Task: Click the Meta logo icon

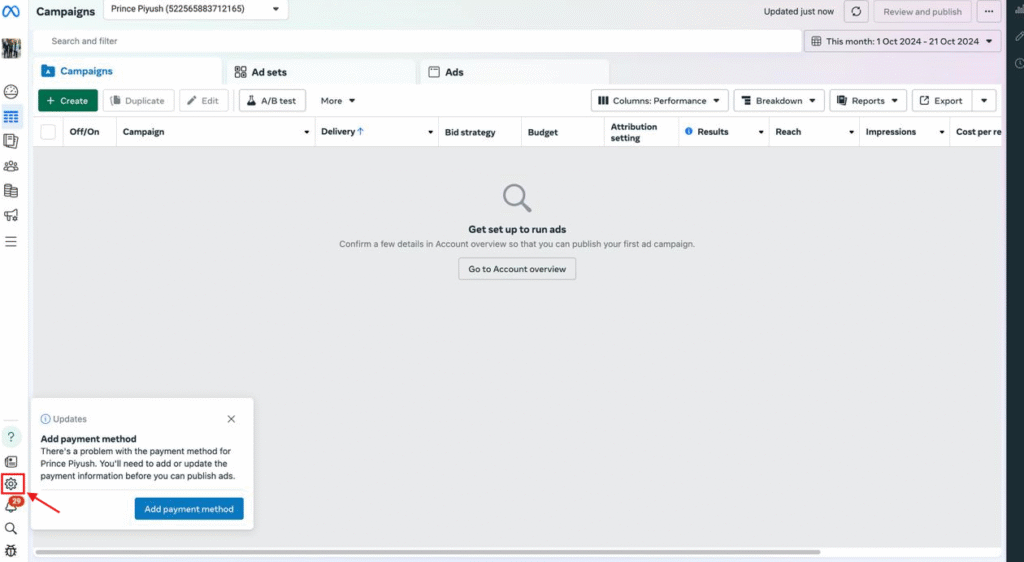Action: click(12, 11)
